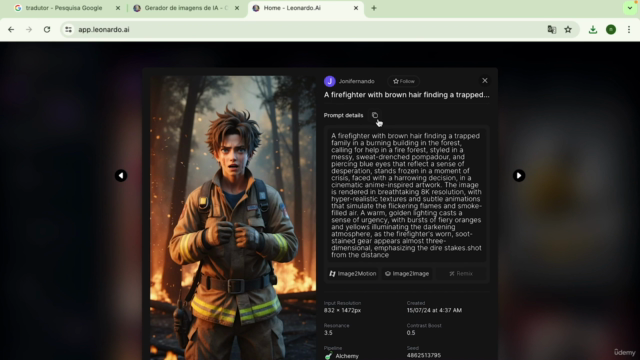Image resolution: width=640 pixels, height=360 pixels.
Task: View site information icon in address bar
Action: pyautogui.click(x=69, y=29)
